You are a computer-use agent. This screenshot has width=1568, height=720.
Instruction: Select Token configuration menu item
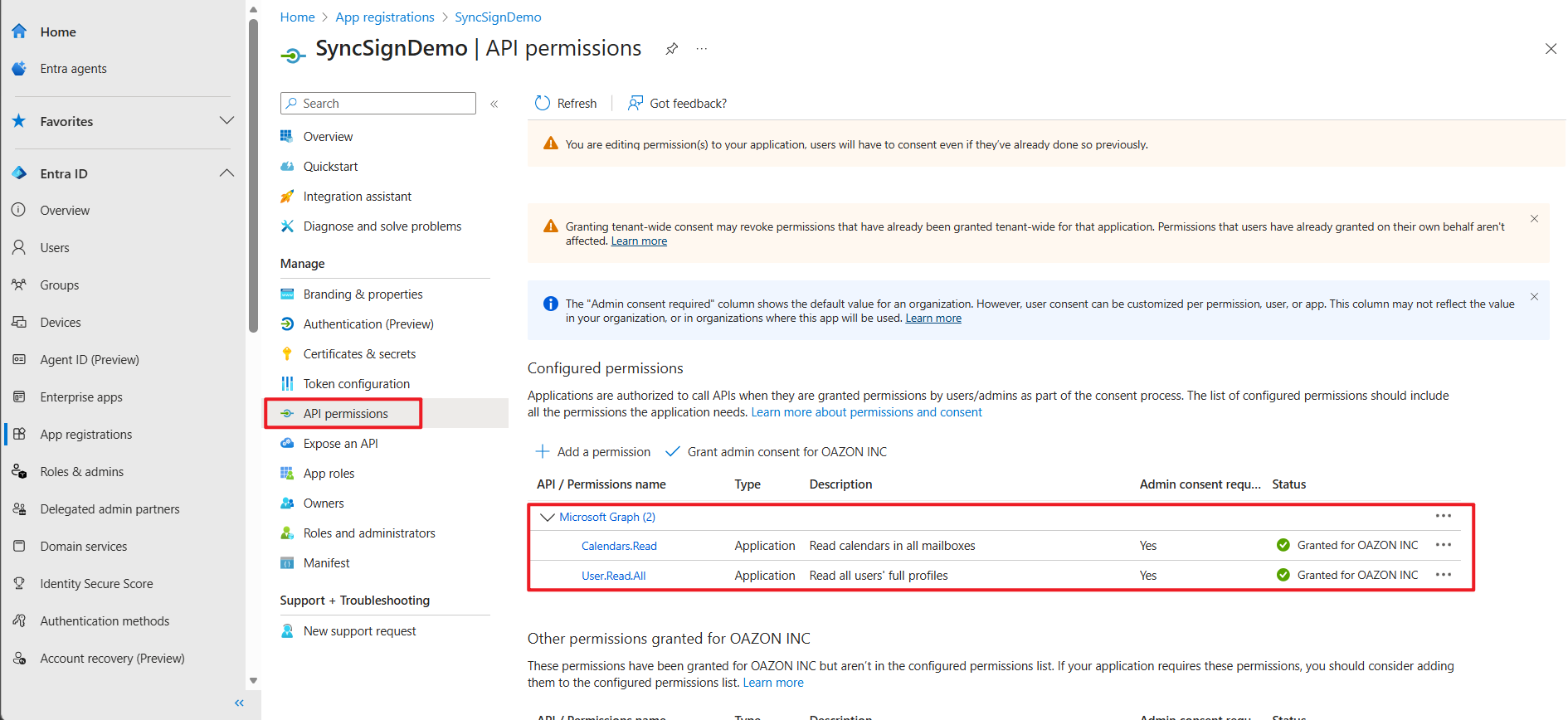coord(356,384)
